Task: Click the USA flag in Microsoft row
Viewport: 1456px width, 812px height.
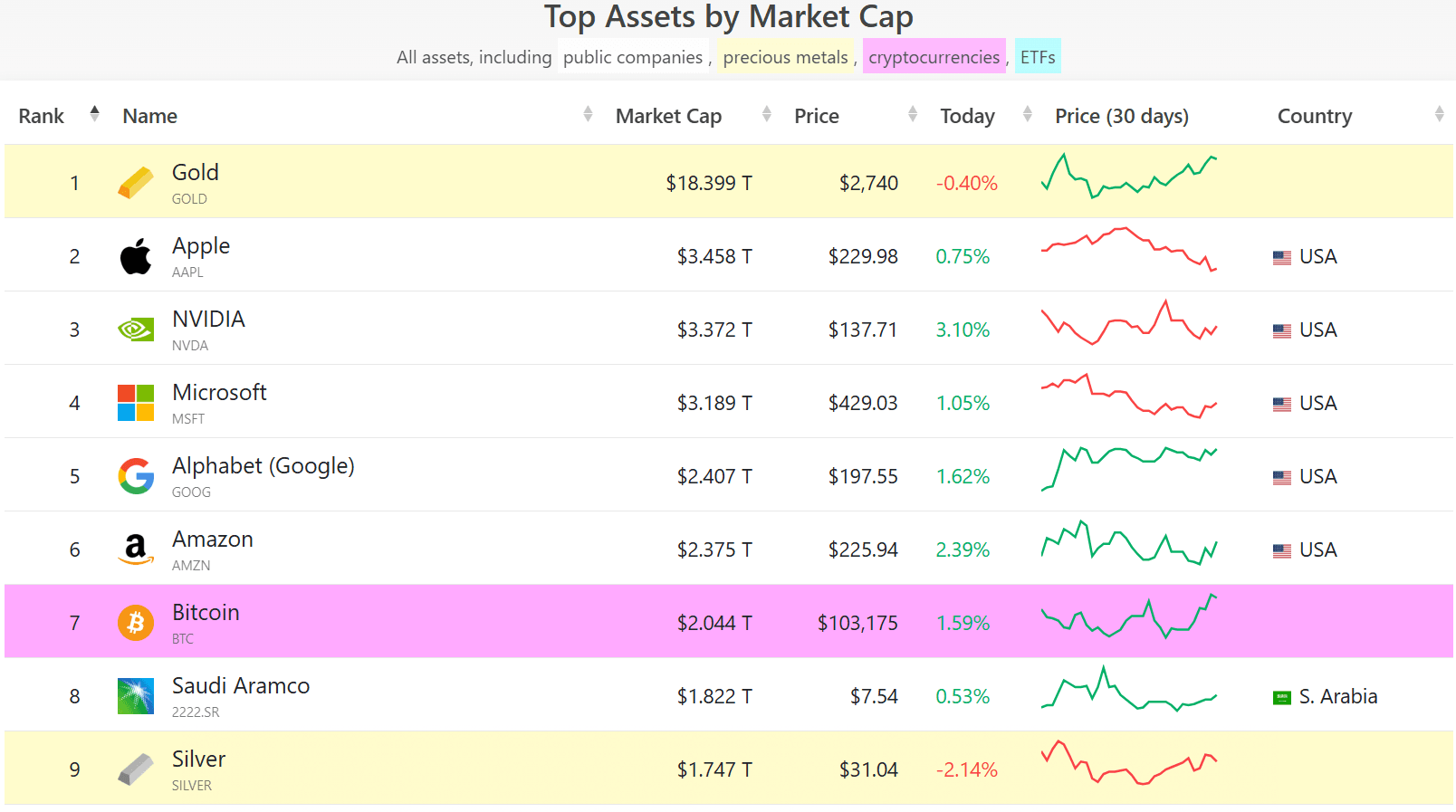Action: pos(1282,404)
